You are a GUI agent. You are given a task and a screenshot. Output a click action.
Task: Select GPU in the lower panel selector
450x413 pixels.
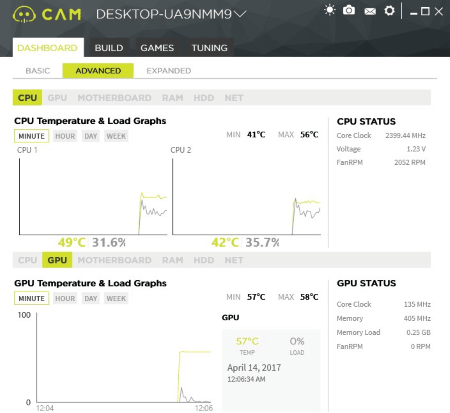pos(57,260)
